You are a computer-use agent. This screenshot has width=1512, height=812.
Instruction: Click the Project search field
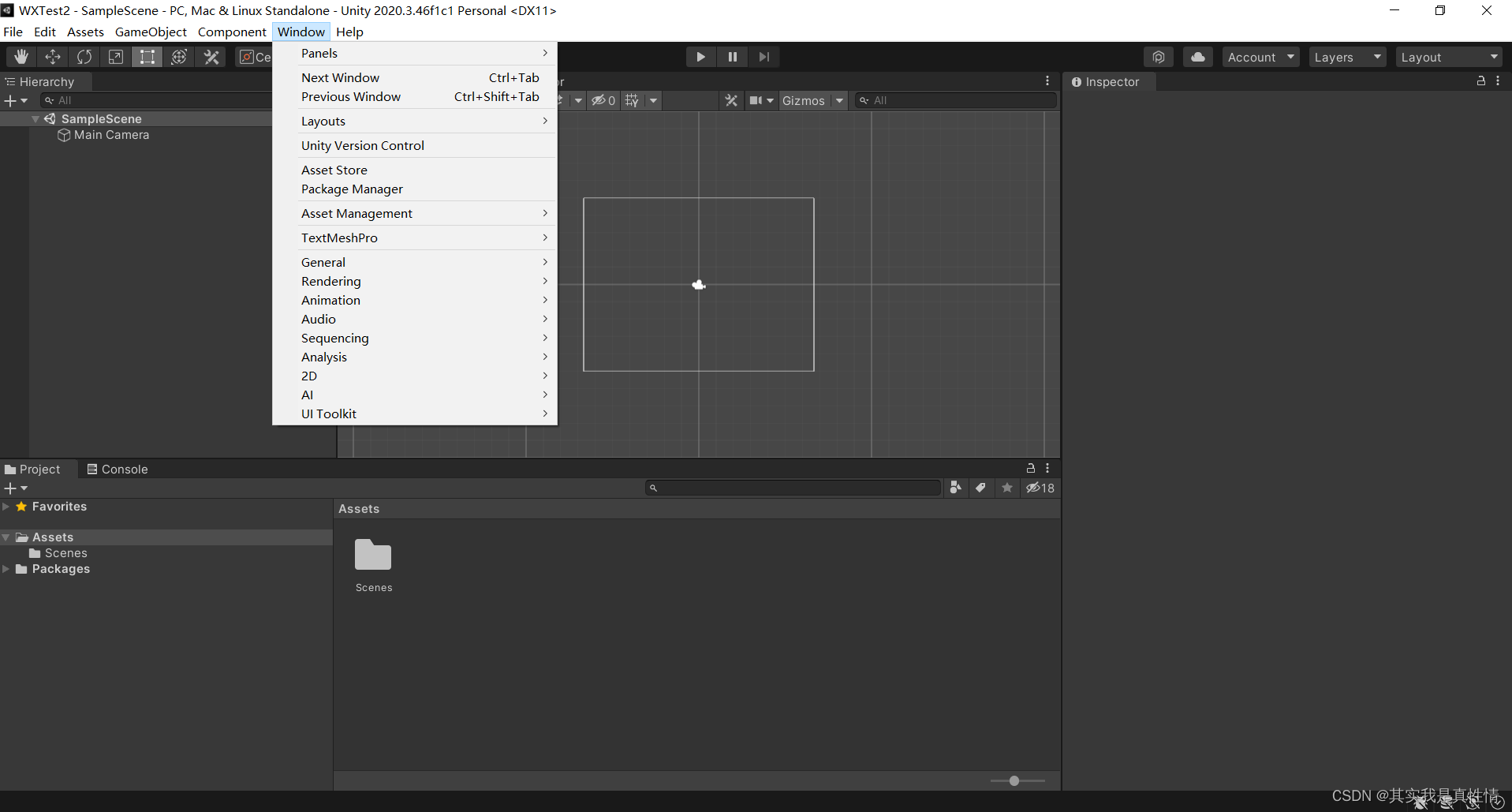point(793,488)
